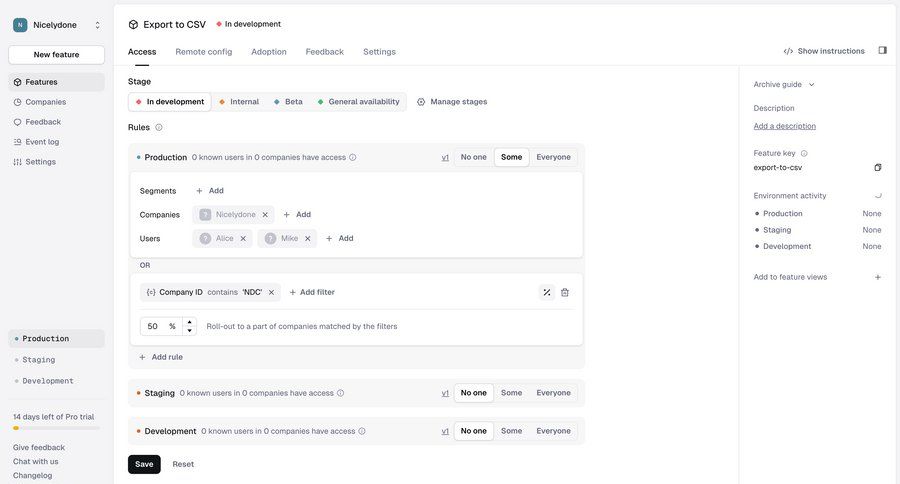This screenshot has width=900, height=484.
Task: Collapse the right sidebar panel
Action: pos(883,51)
